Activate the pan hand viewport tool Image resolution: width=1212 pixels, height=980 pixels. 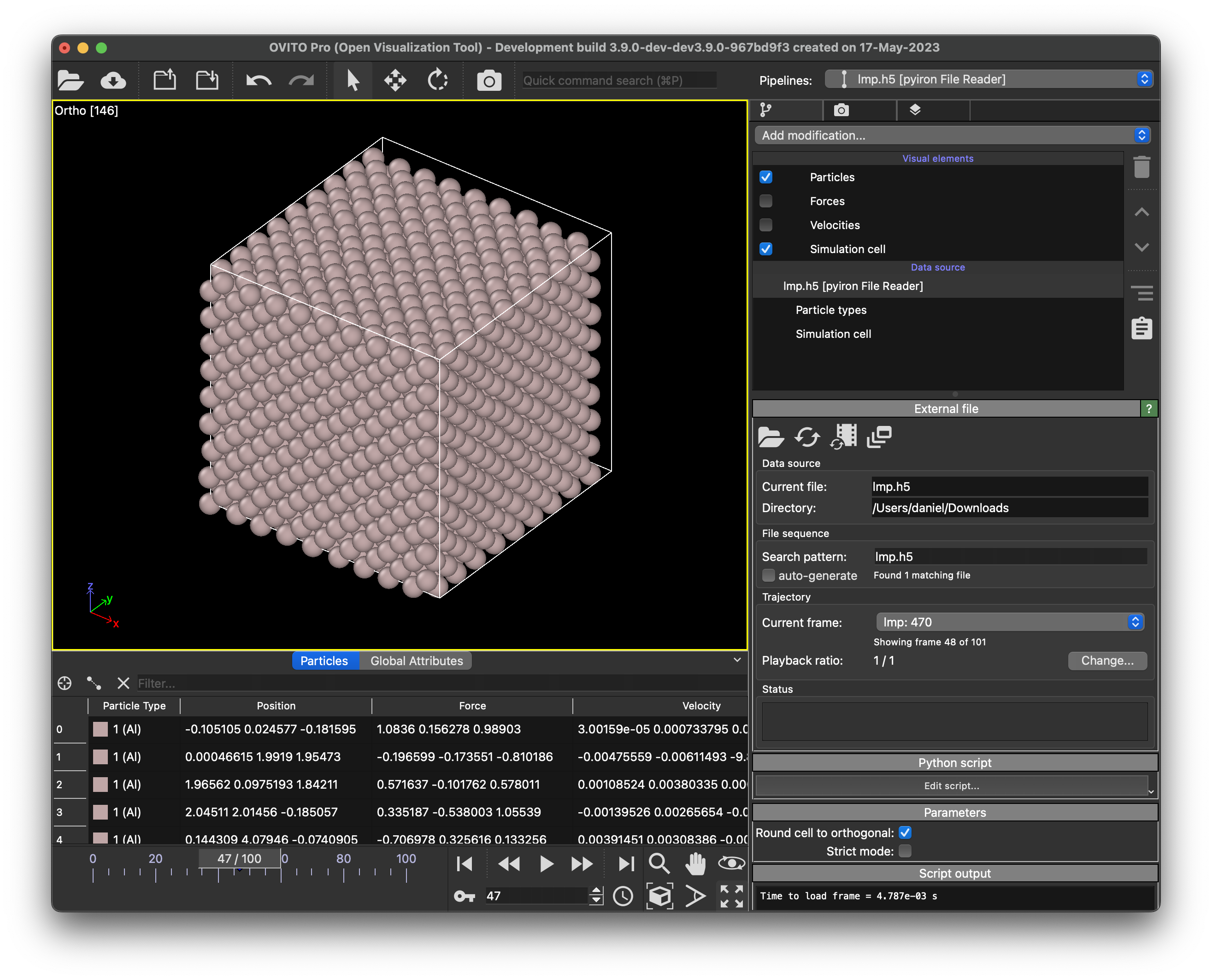pyautogui.click(x=695, y=864)
